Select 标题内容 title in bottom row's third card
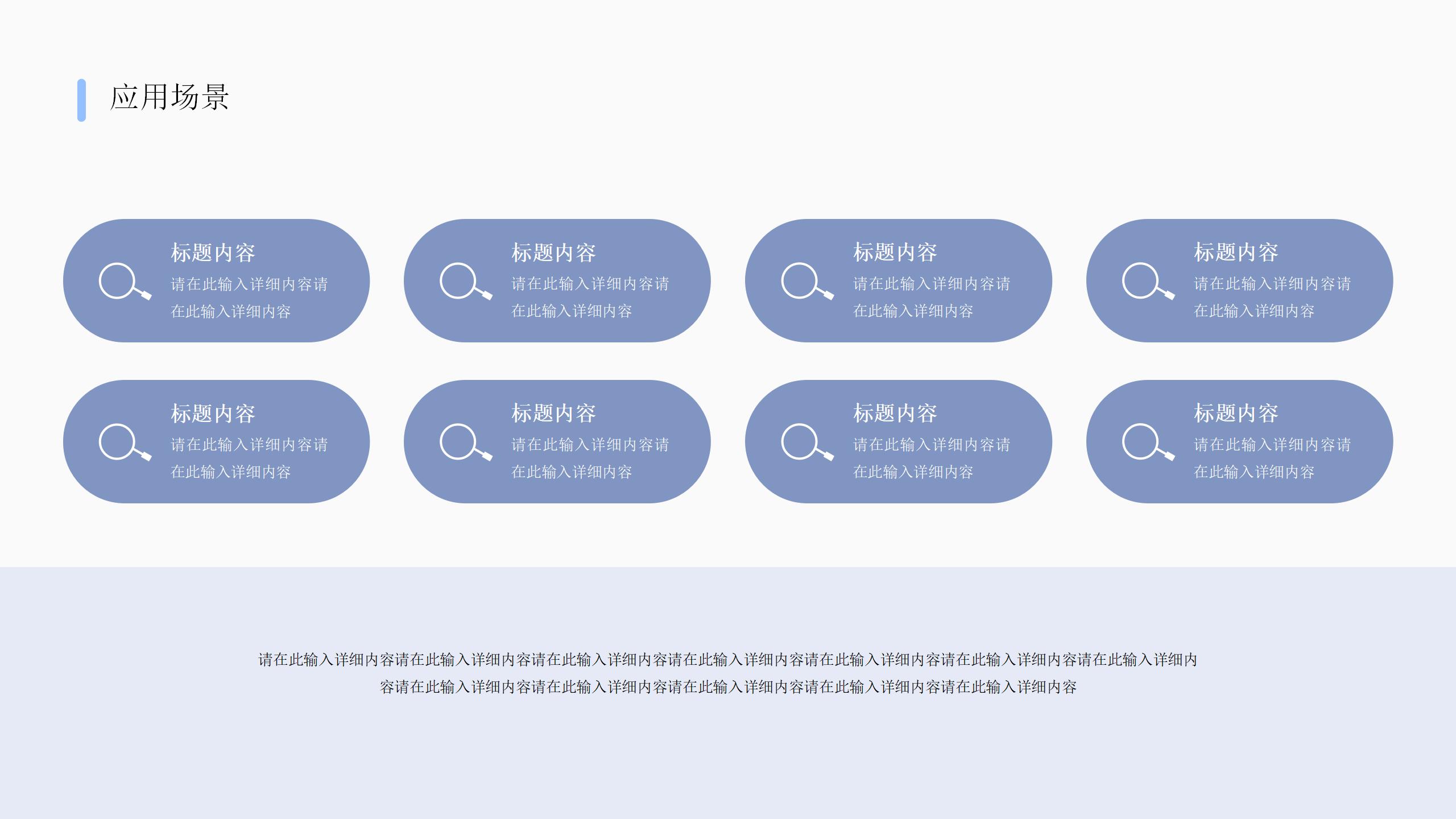The image size is (1456, 819). click(895, 413)
